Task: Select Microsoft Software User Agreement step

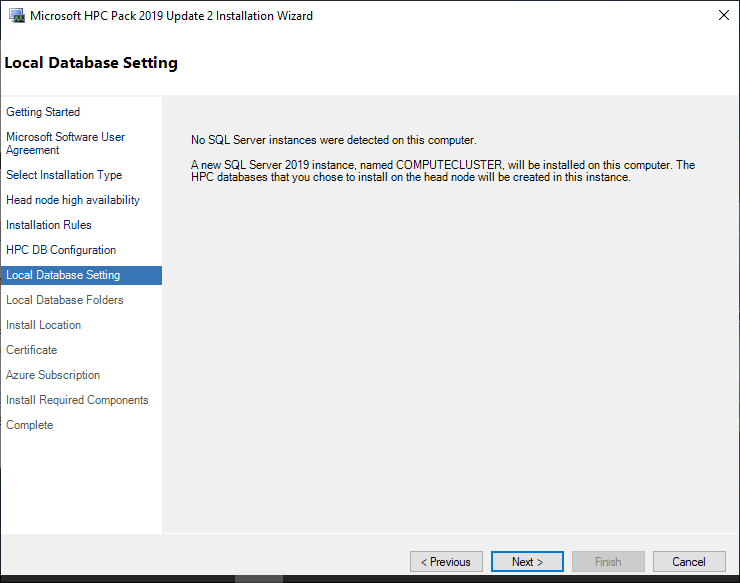Action: click(65, 143)
